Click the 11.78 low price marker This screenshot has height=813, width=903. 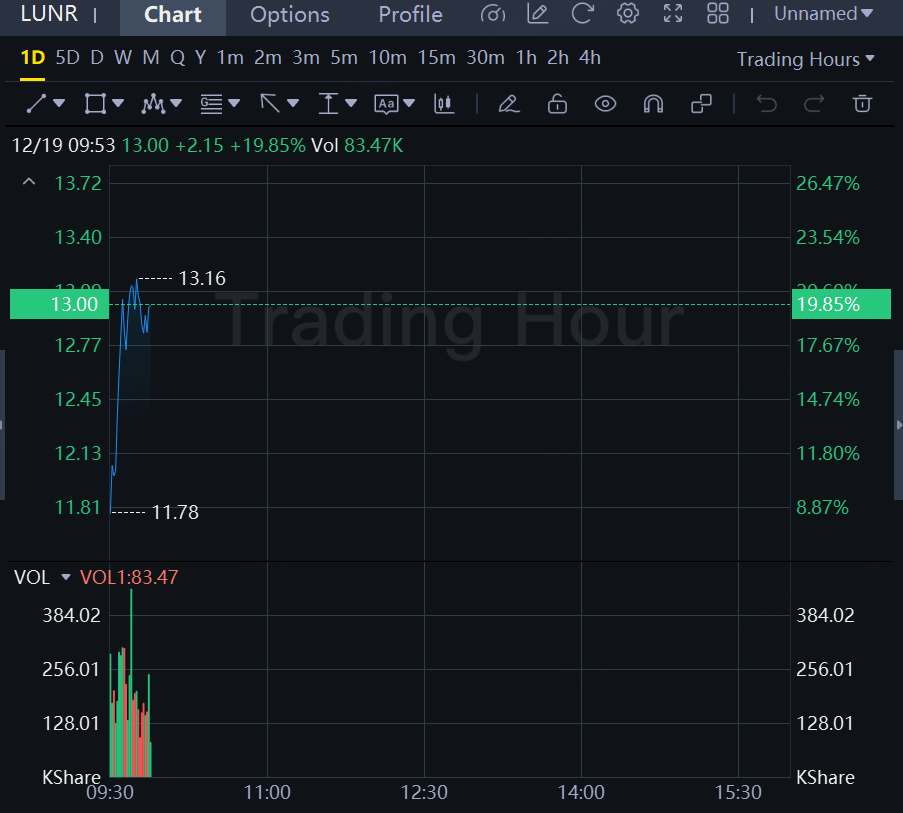(x=175, y=512)
